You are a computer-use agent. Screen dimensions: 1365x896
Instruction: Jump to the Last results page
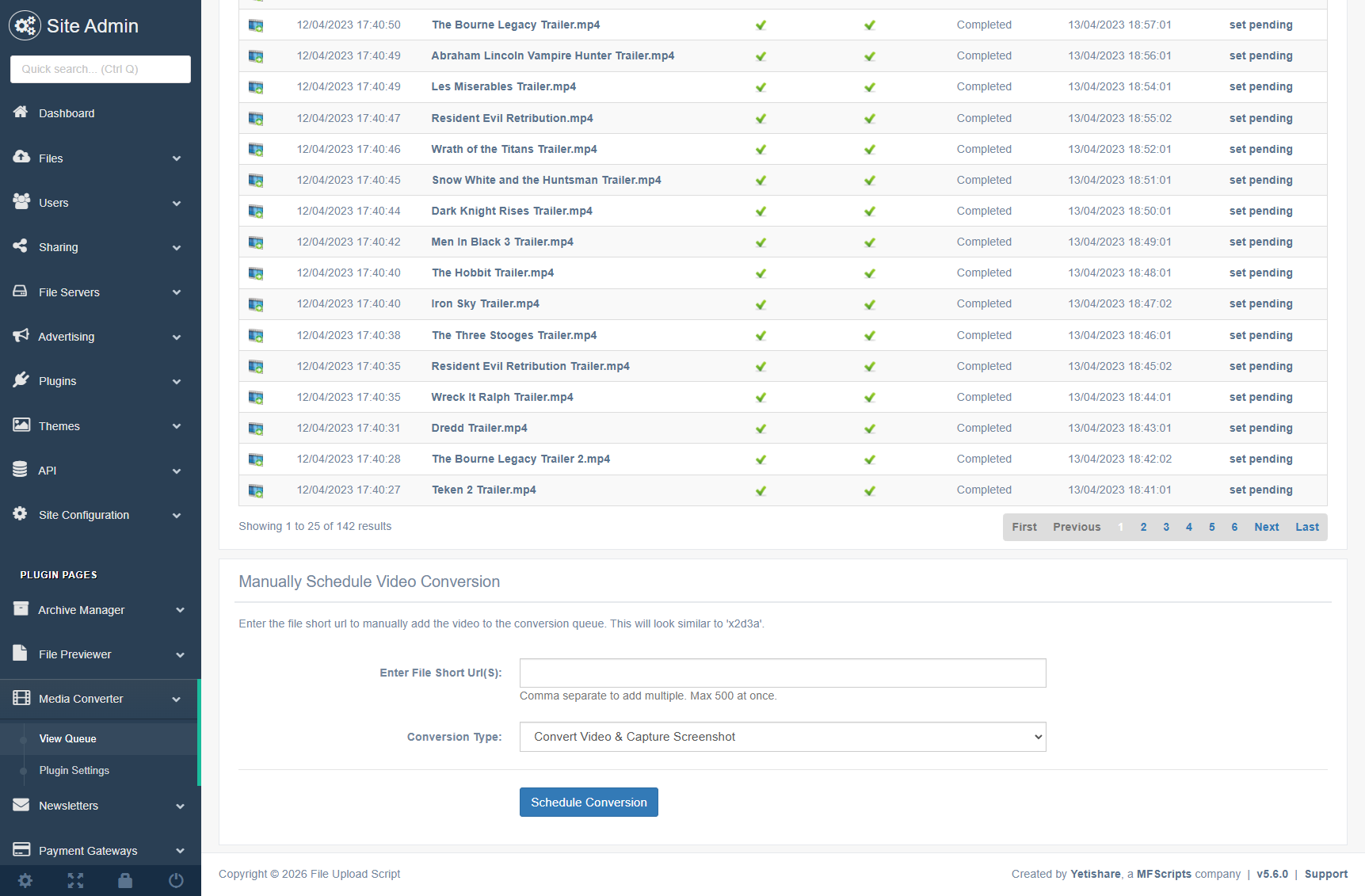(x=1306, y=527)
